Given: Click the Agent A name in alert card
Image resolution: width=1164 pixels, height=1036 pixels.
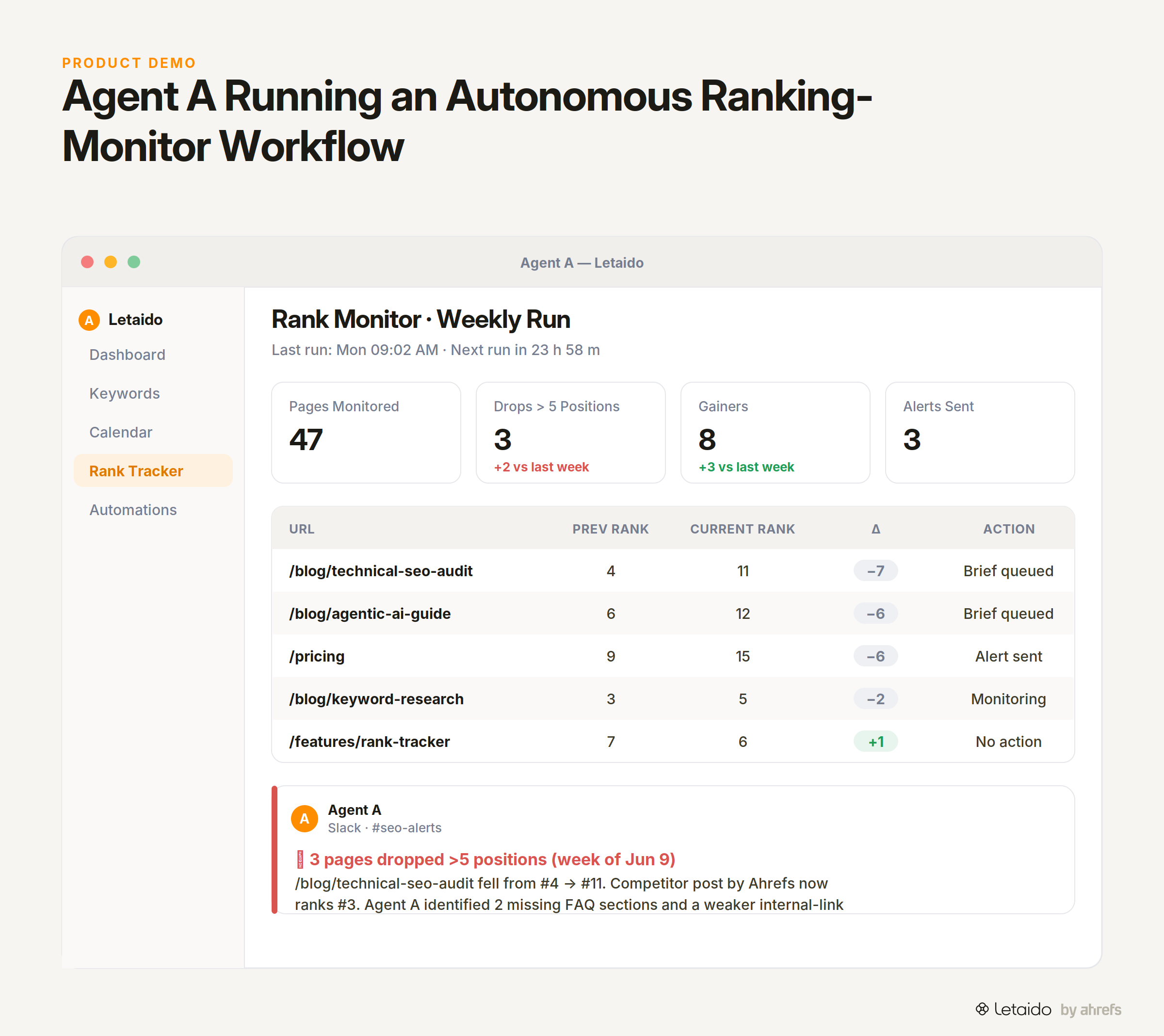Looking at the screenshot, I should pyautogui.click(x=354, y=810).
